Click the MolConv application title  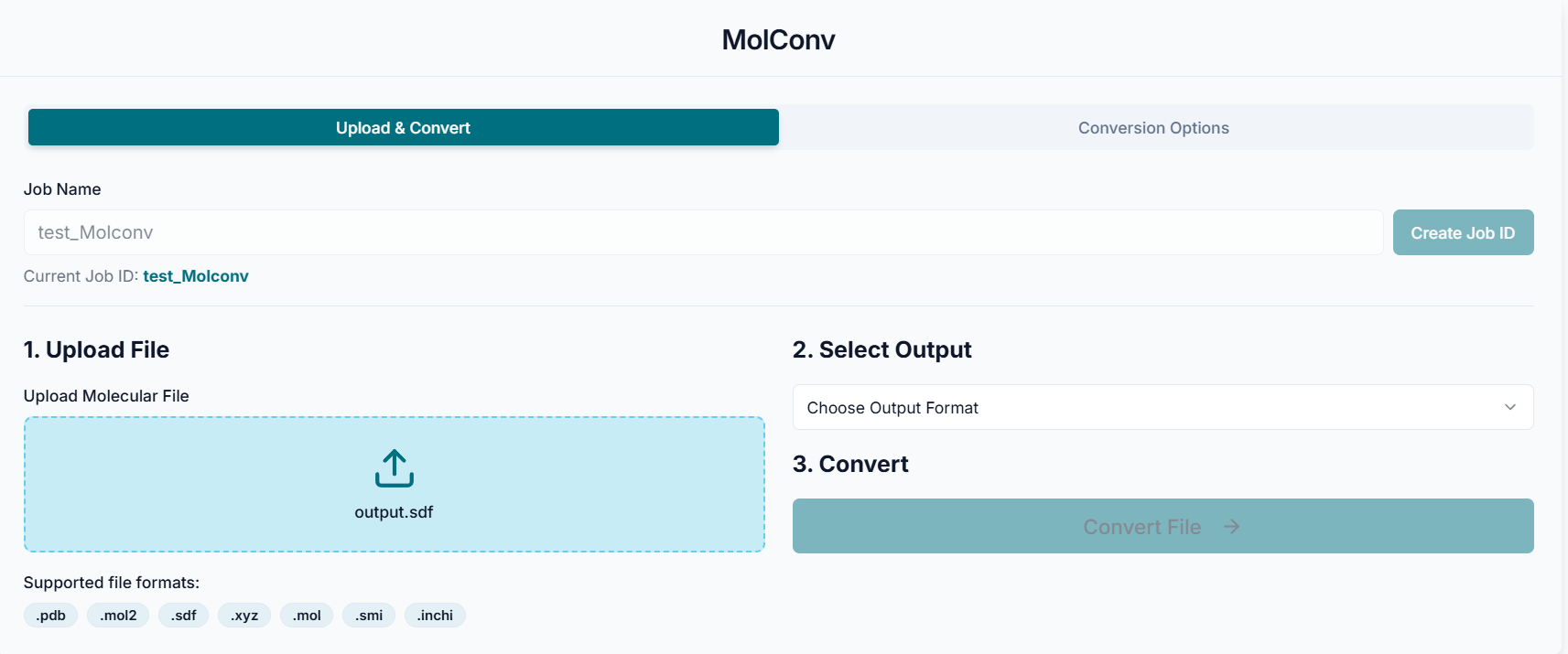[777, 38]
